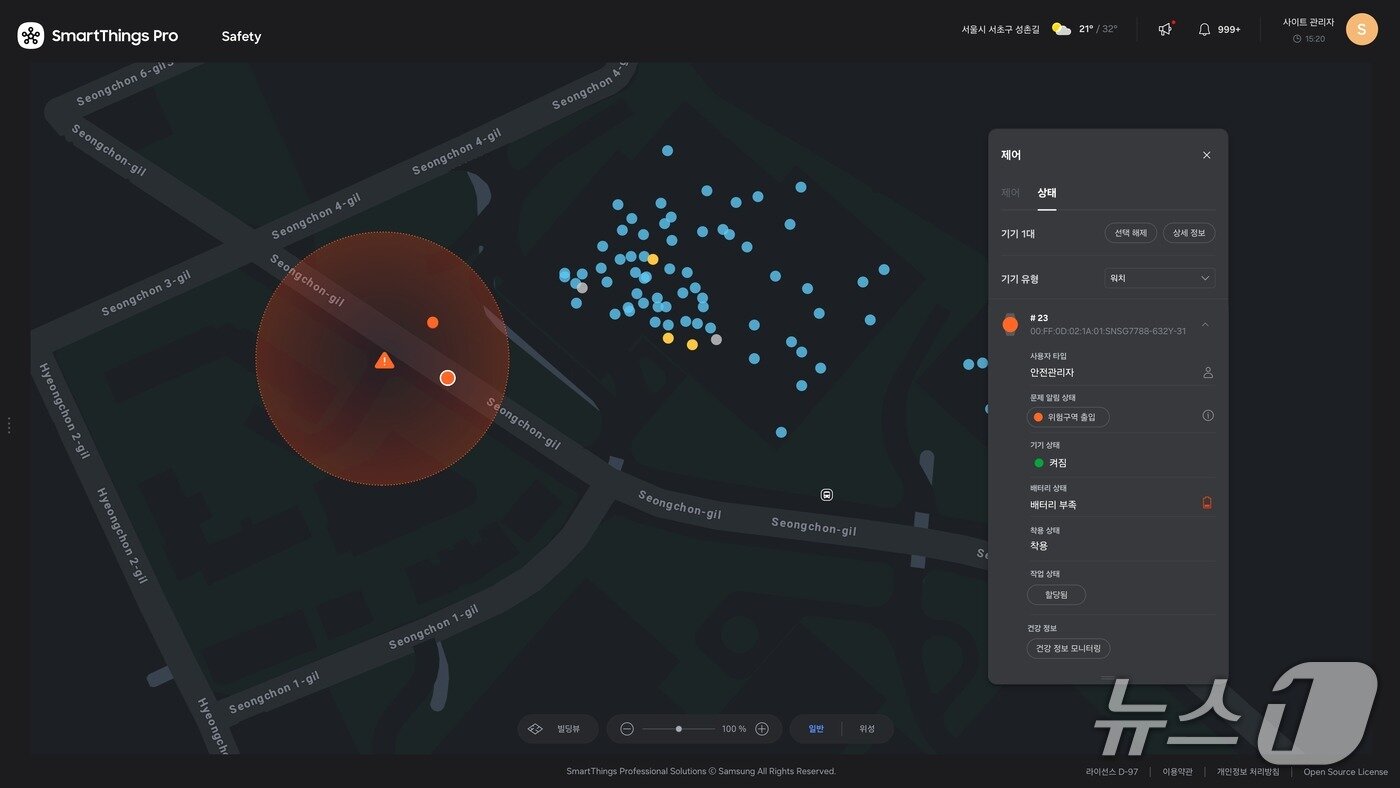Switch map to 위성 satellite view
This screenshot has height=788, width=1400.
click(x=866, y=729)
